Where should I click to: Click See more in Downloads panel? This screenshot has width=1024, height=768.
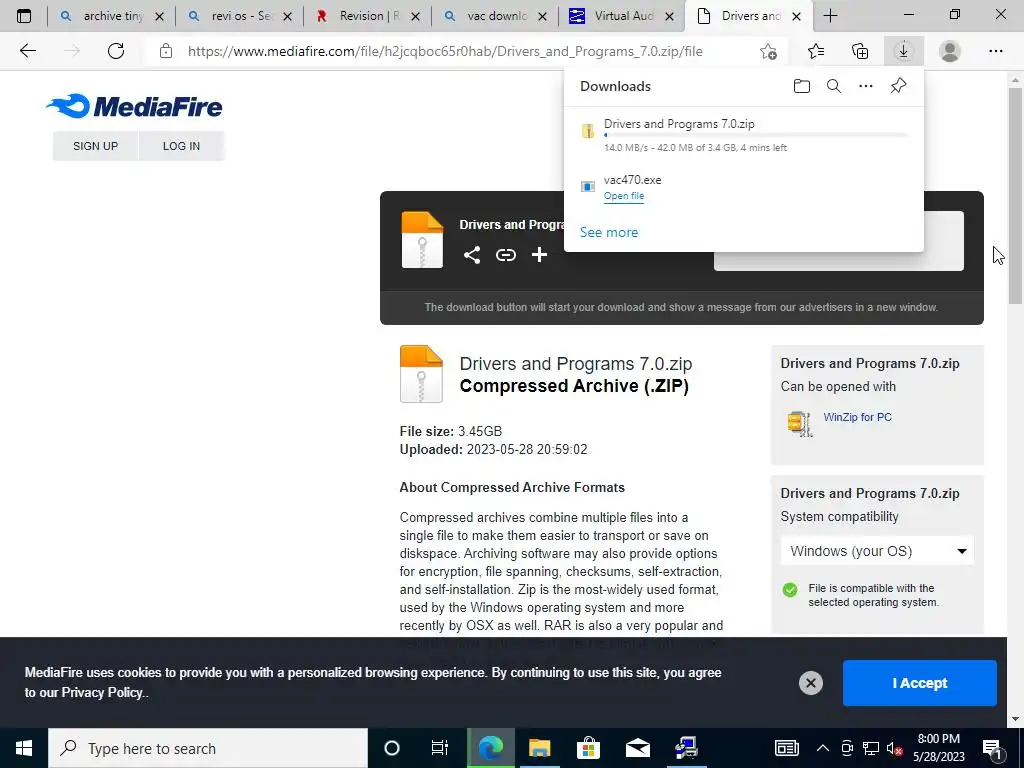click(609, 232)
